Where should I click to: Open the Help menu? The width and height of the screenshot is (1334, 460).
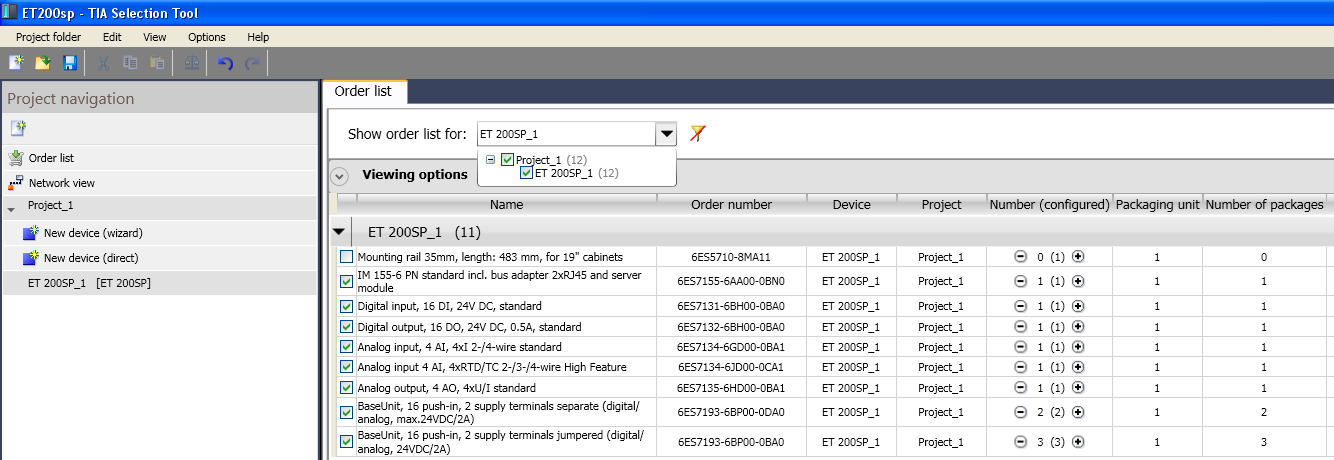pos(258,37)
